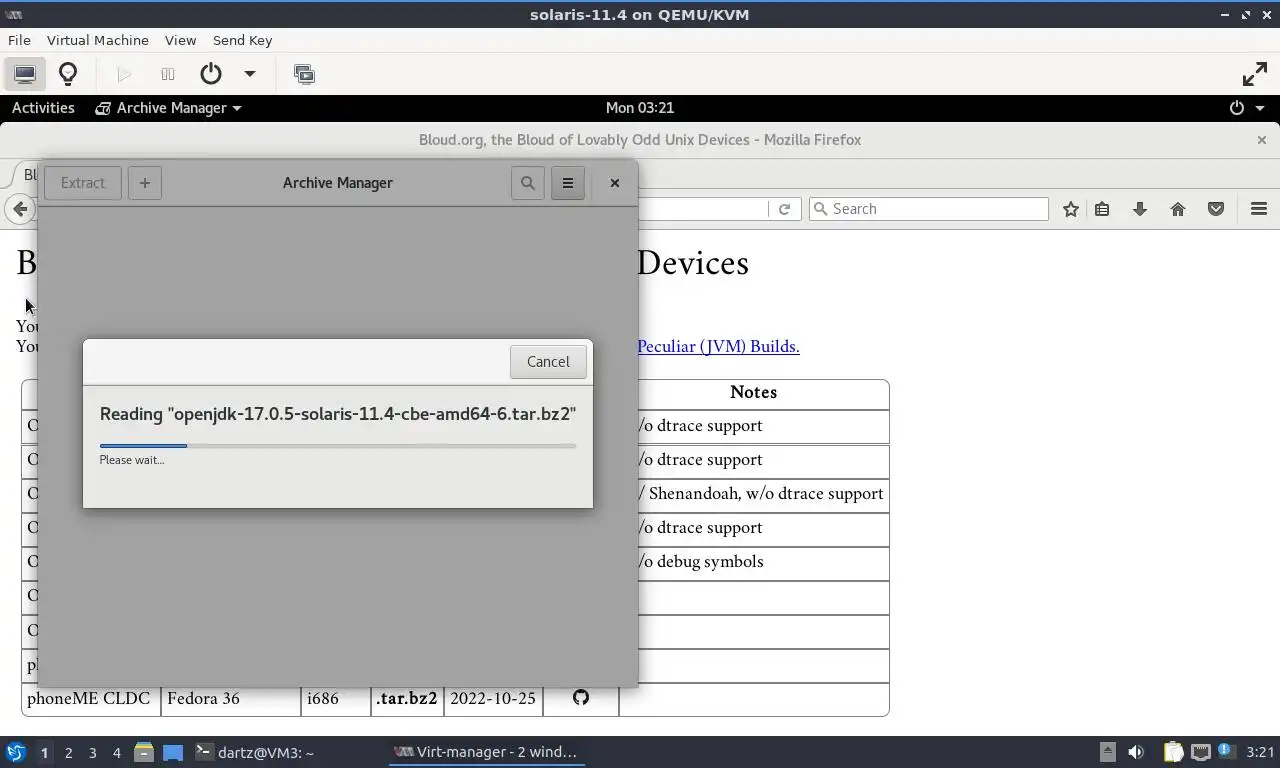This screenshot has width=1280, height=768.
Task: Open the Firefox downloads arrow
Action: [1139, 209]
